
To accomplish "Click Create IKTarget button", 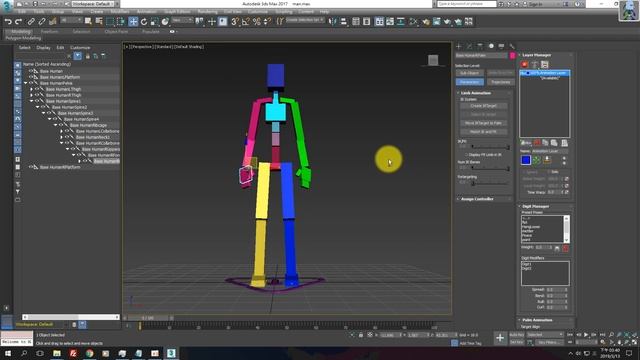I will [484, 106].
